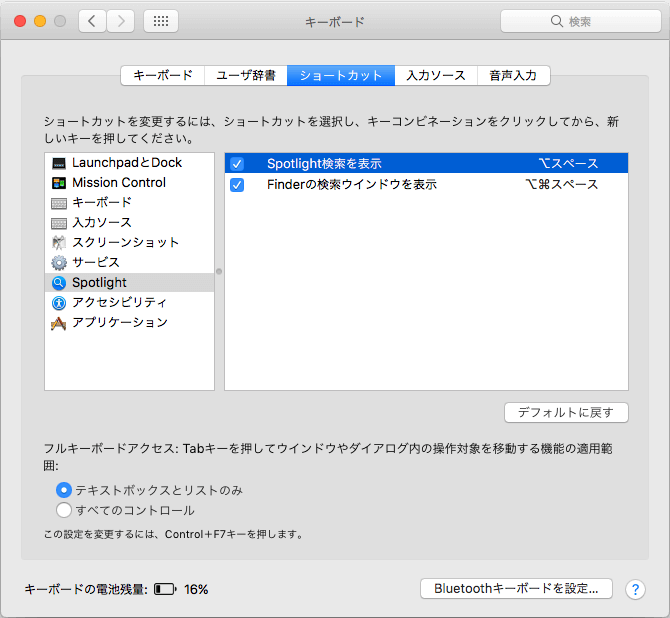Viewport: 670px width, 618px height.
Task: Select the ショートカット tab
Action: click(x=341, y=76)
